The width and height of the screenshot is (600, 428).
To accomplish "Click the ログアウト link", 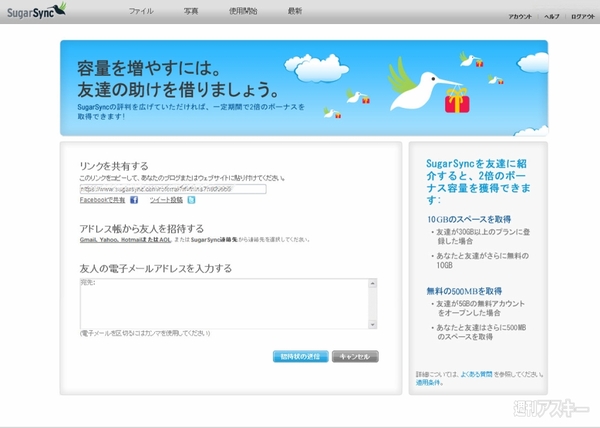I will pos(583,16).
